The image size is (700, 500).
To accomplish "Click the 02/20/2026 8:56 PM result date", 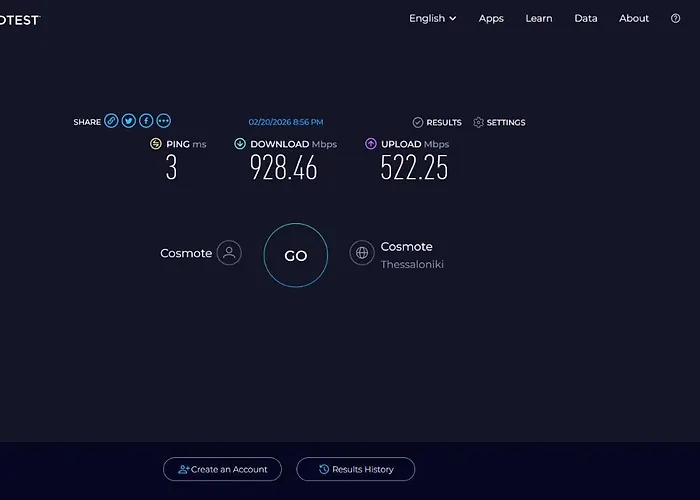I will 286,122.
